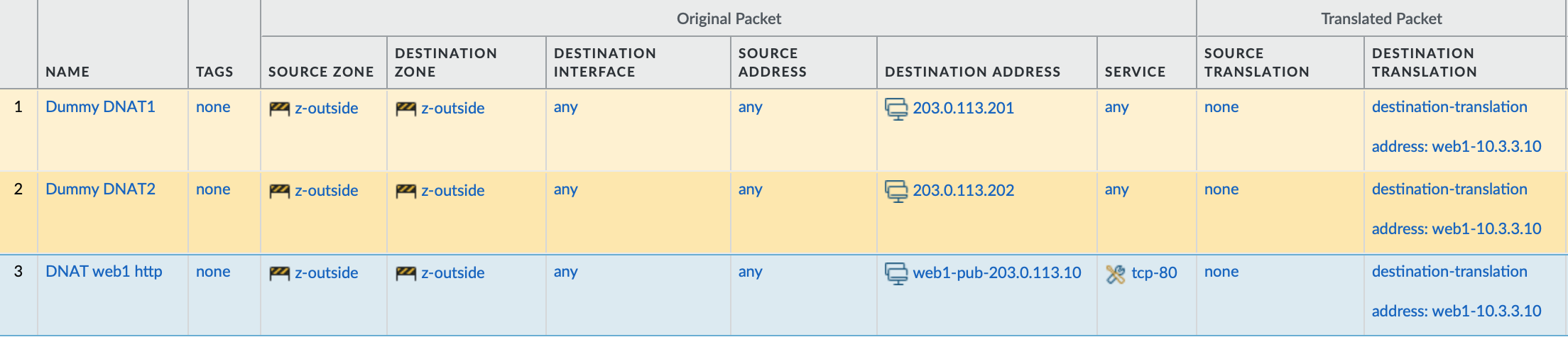The height and width of the screenshot is (342, 1568).
Task: Click destination-translation link in Dummy DNAT2 row
Action: coord(1449,189)
